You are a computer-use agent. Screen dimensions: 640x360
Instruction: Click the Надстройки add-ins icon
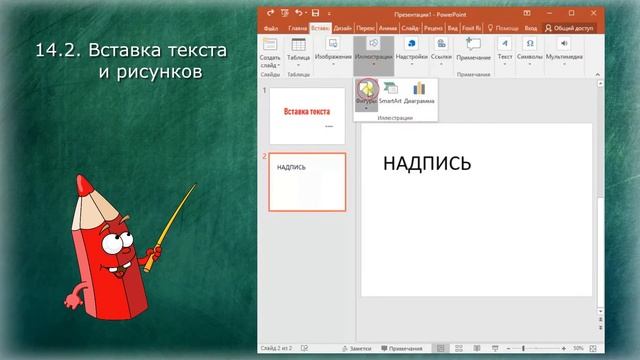coord(411,43)
